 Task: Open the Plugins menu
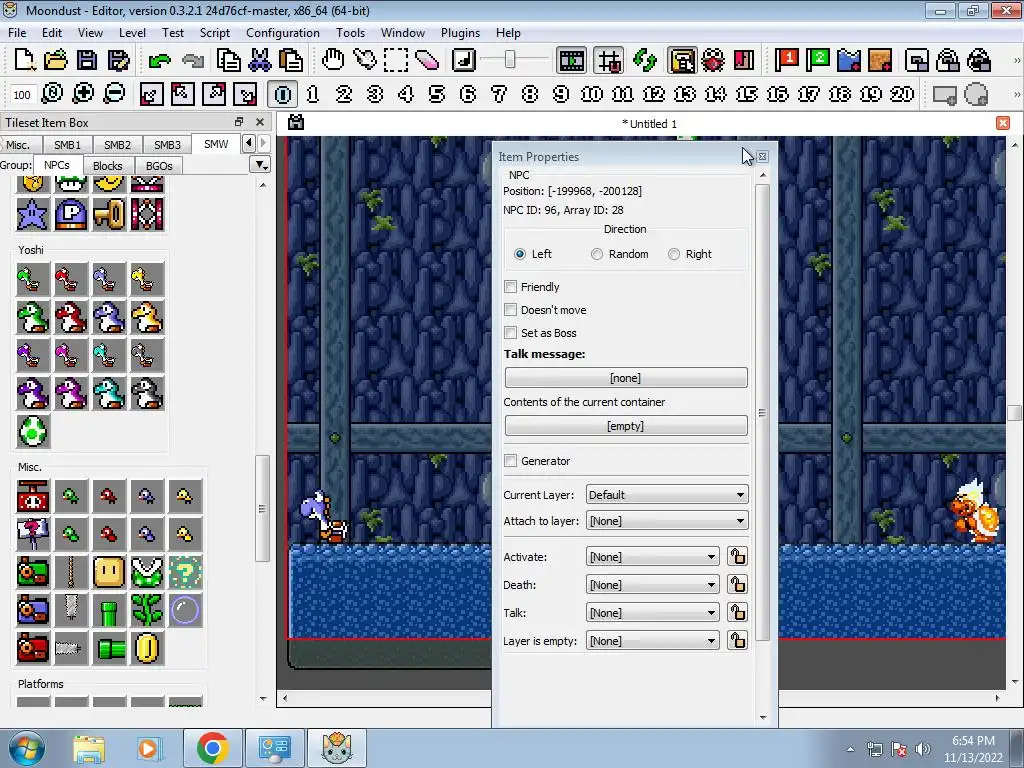[x=460, y=33]
